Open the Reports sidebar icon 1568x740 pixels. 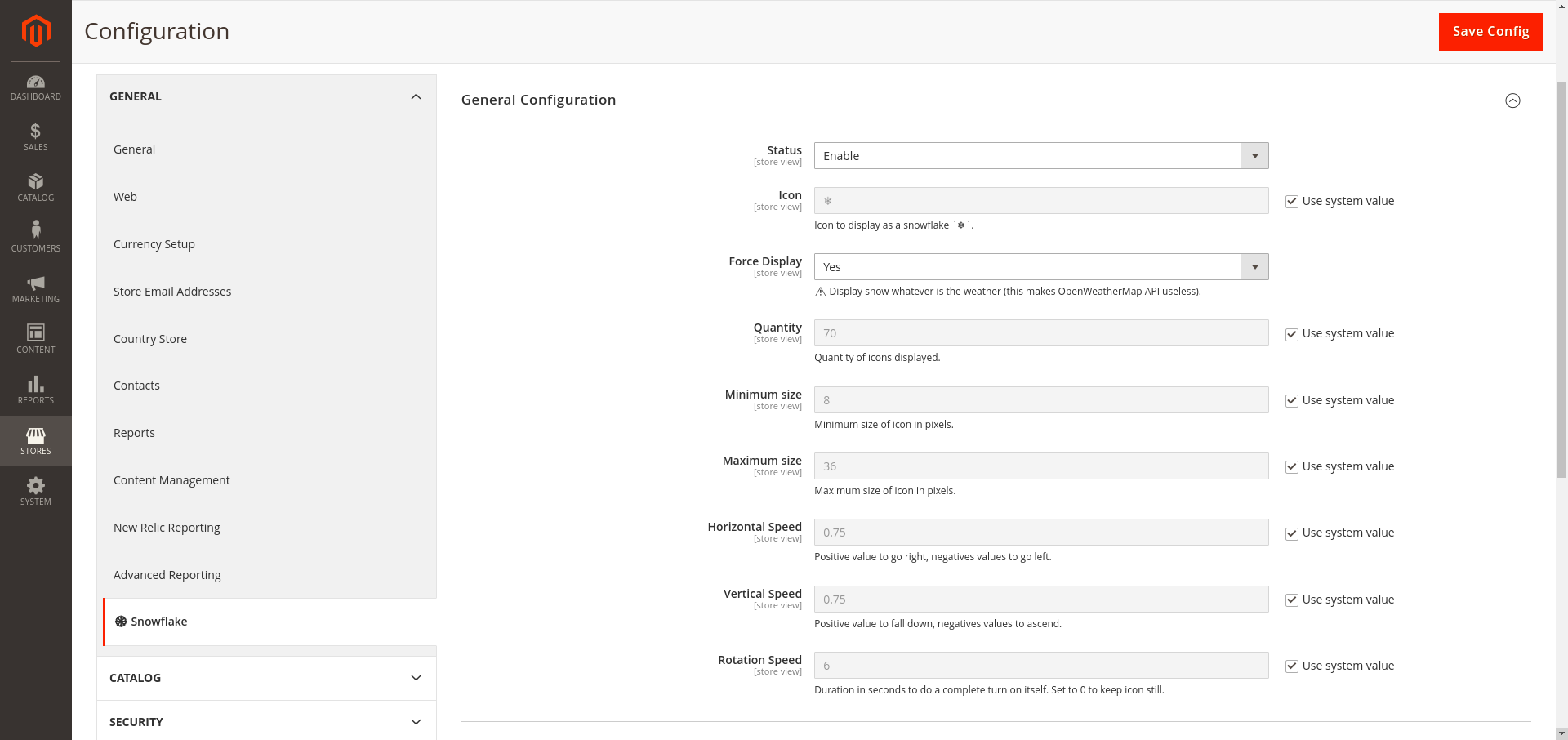point(36,390)
